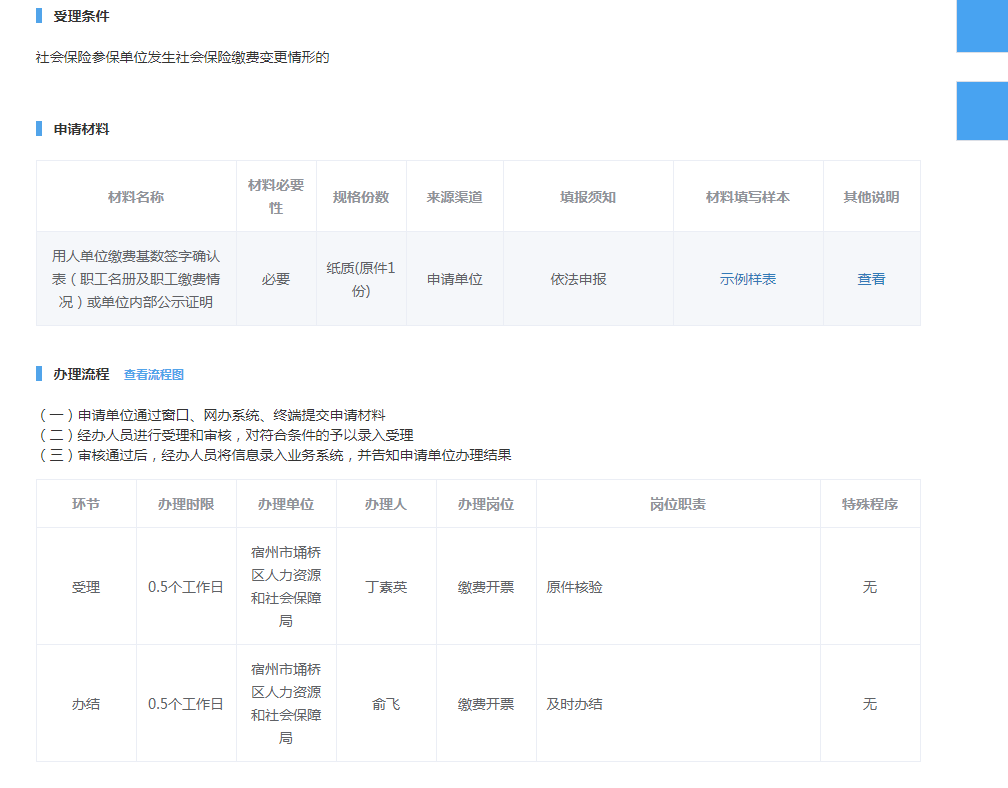1008x788 pixels.
Task: Open the 查看流程图 flowchart link
Action: click(153, 375)
